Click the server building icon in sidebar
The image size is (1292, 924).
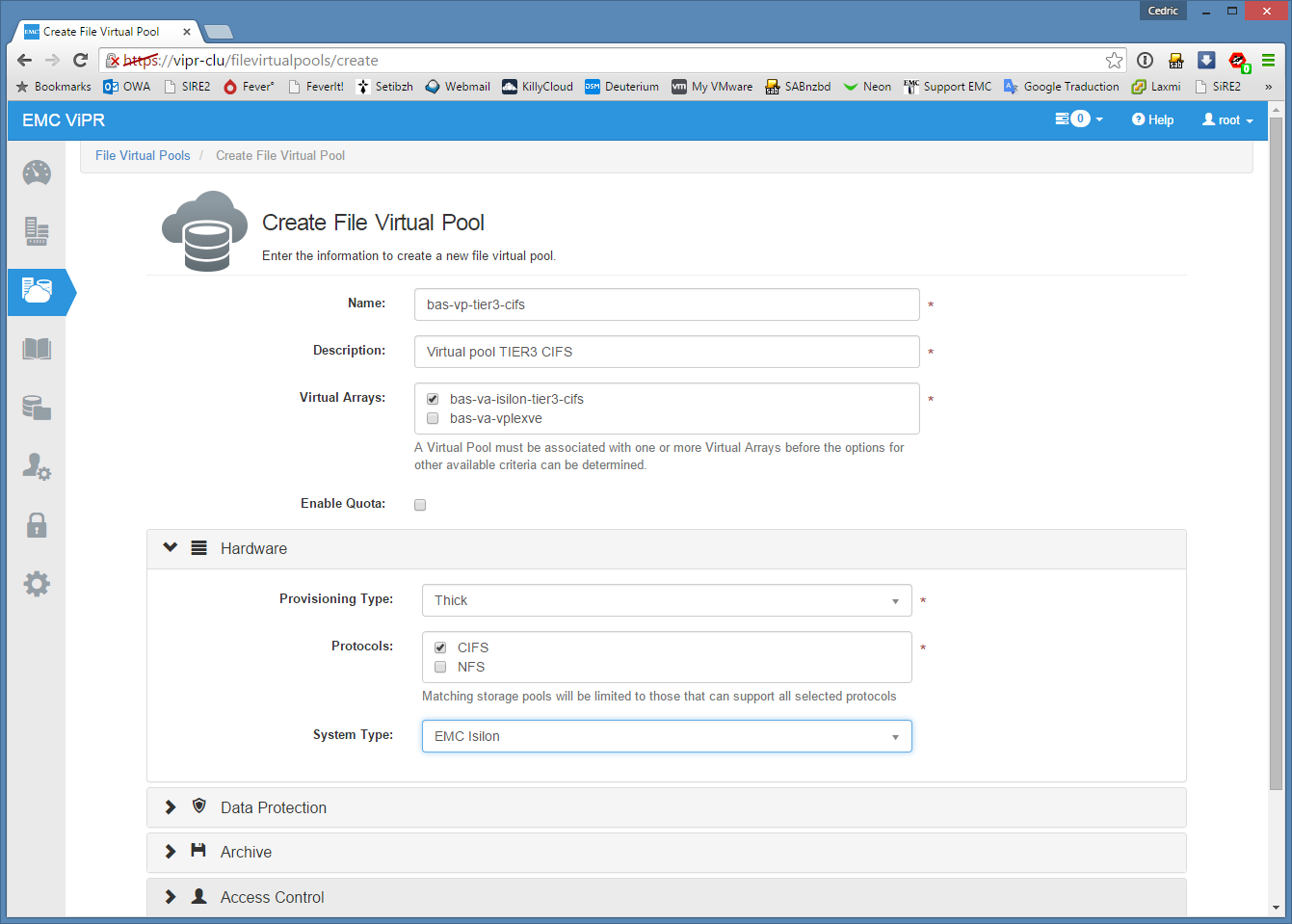37,231
